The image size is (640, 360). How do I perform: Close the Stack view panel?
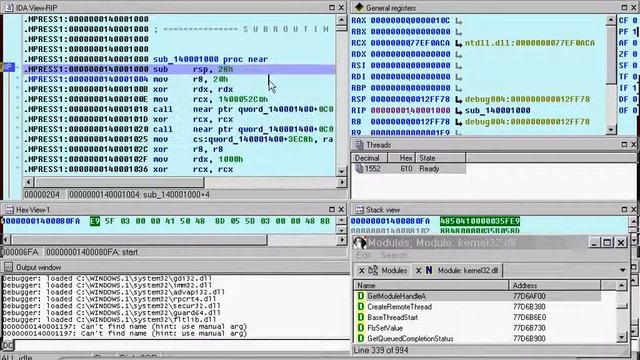634,209
